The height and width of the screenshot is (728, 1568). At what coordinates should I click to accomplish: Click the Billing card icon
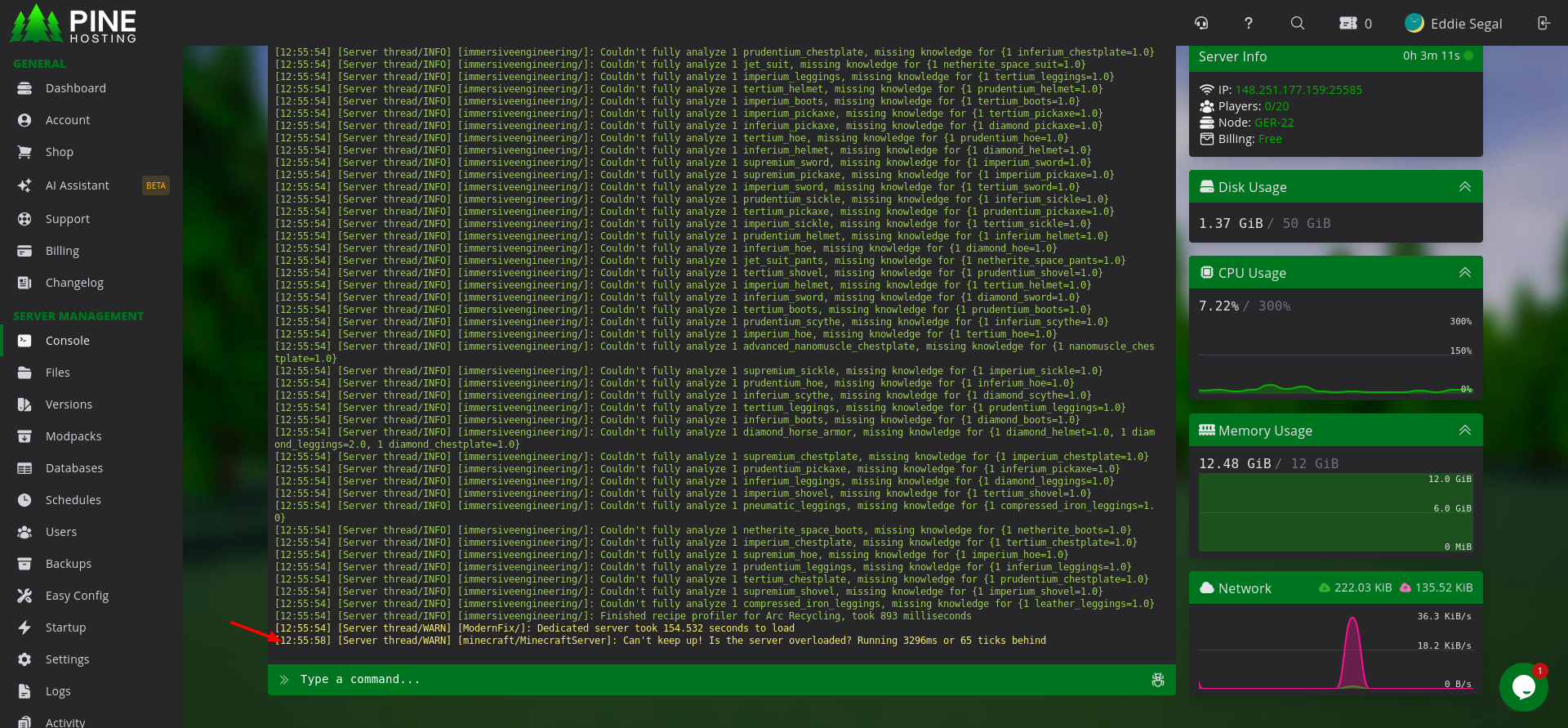[24, 251]
